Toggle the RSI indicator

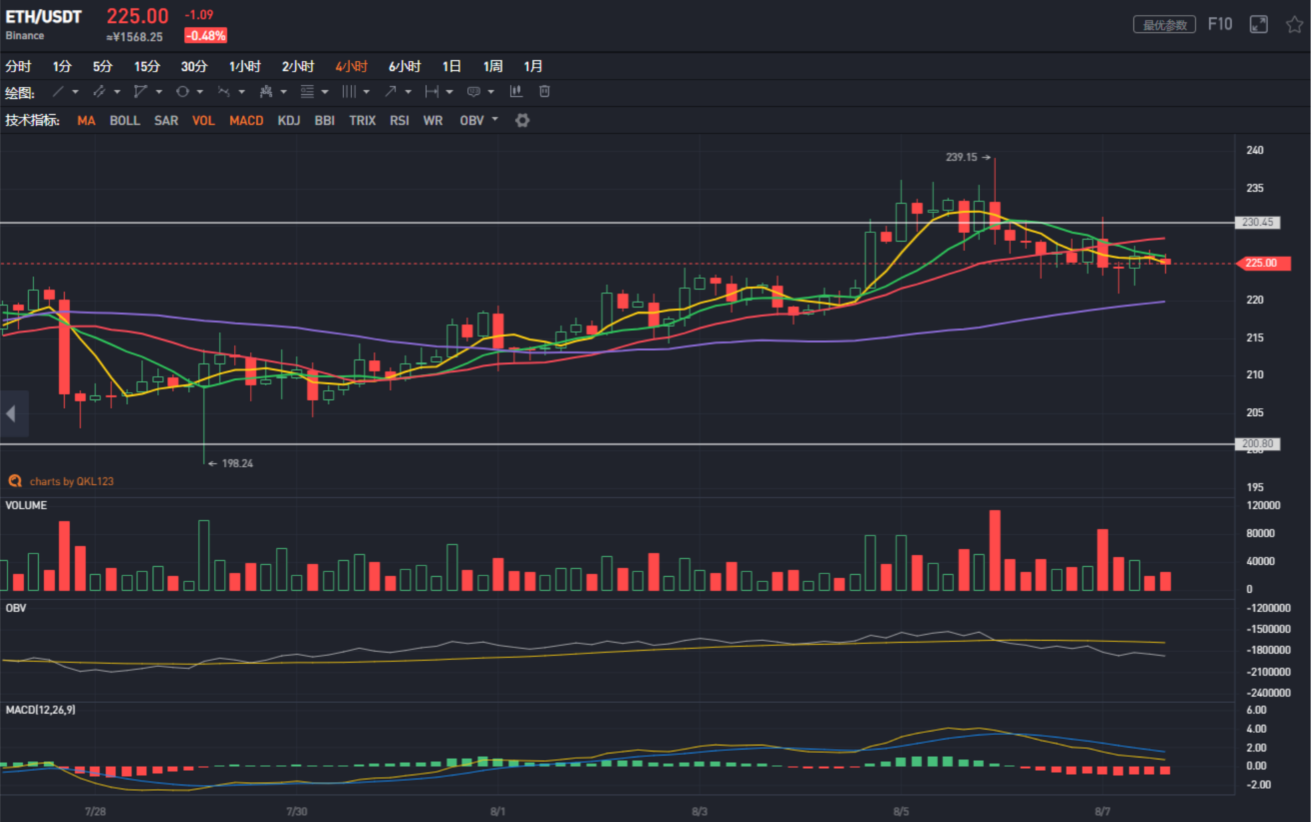[x=399, y=120]
